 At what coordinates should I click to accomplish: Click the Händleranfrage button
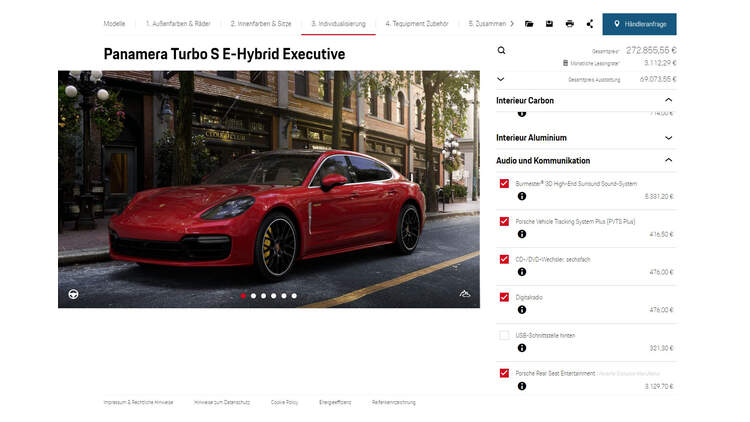click(639, 24)
